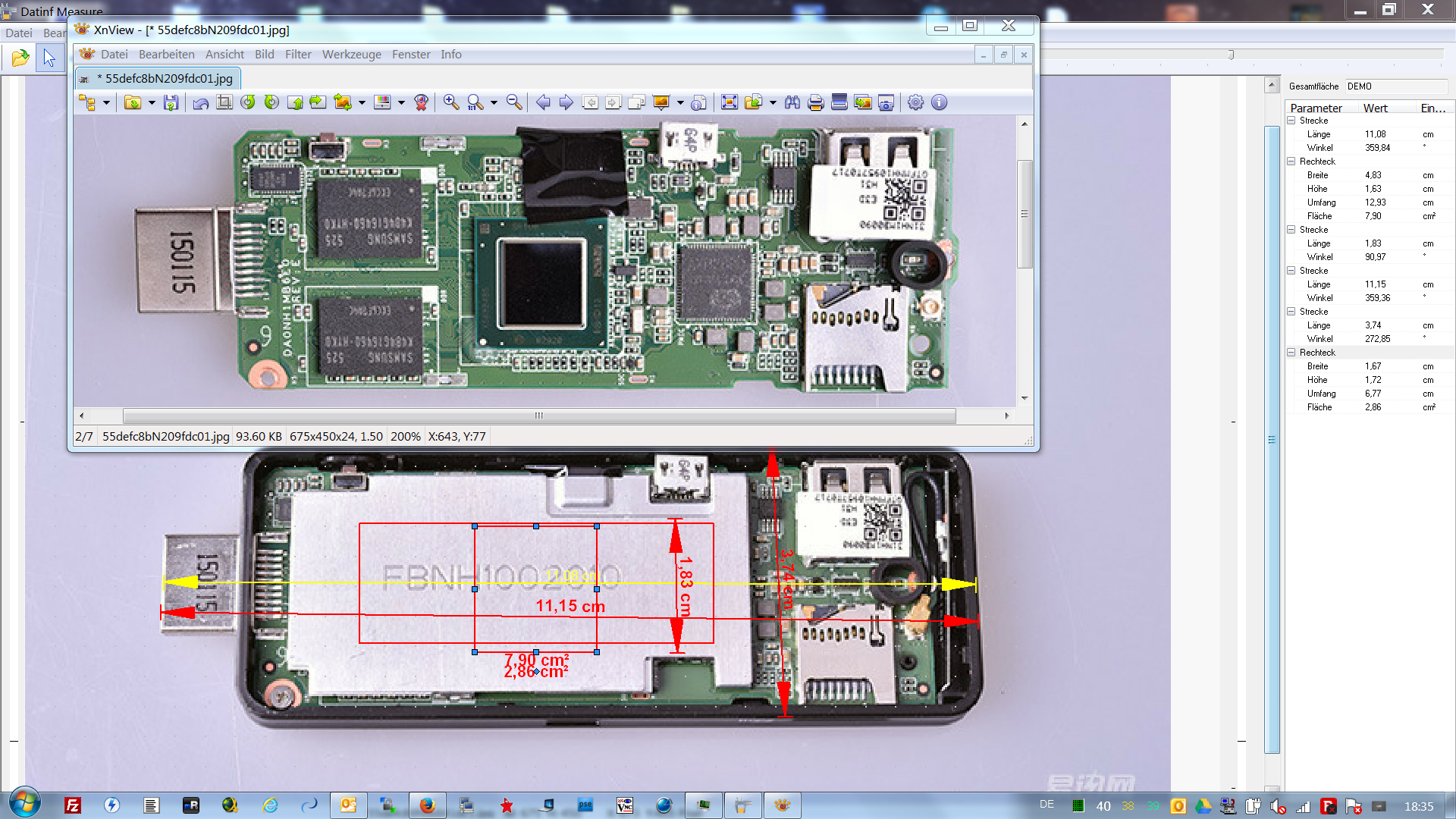Click the zoom in magnifier icon
Viewport: 1456px width, 819px height.
[450, 102]
